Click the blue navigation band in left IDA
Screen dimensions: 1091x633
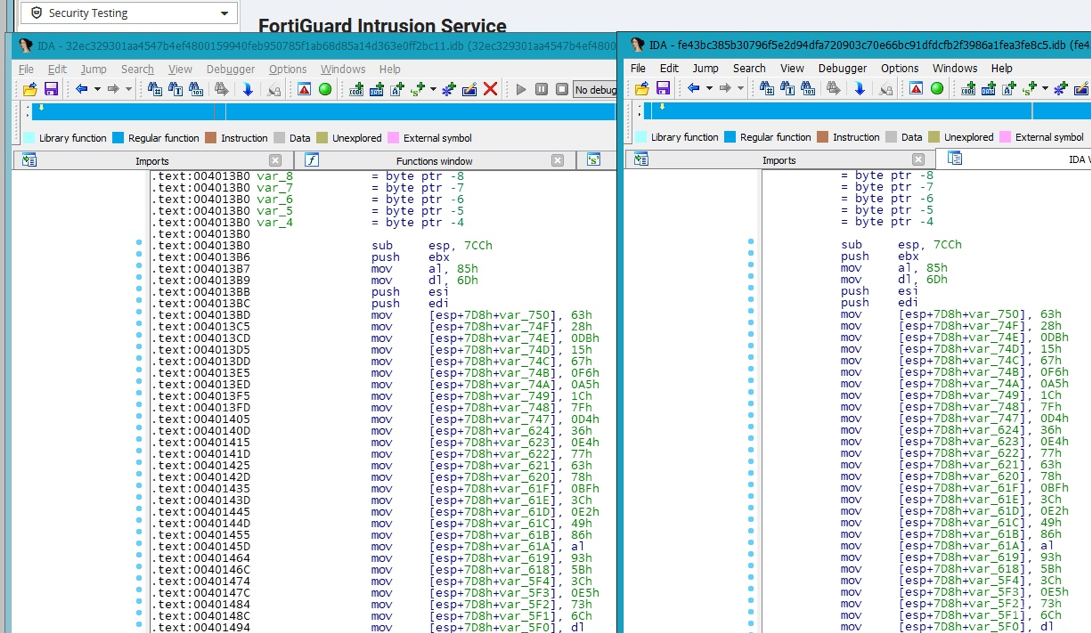click(x=324, y=112)
